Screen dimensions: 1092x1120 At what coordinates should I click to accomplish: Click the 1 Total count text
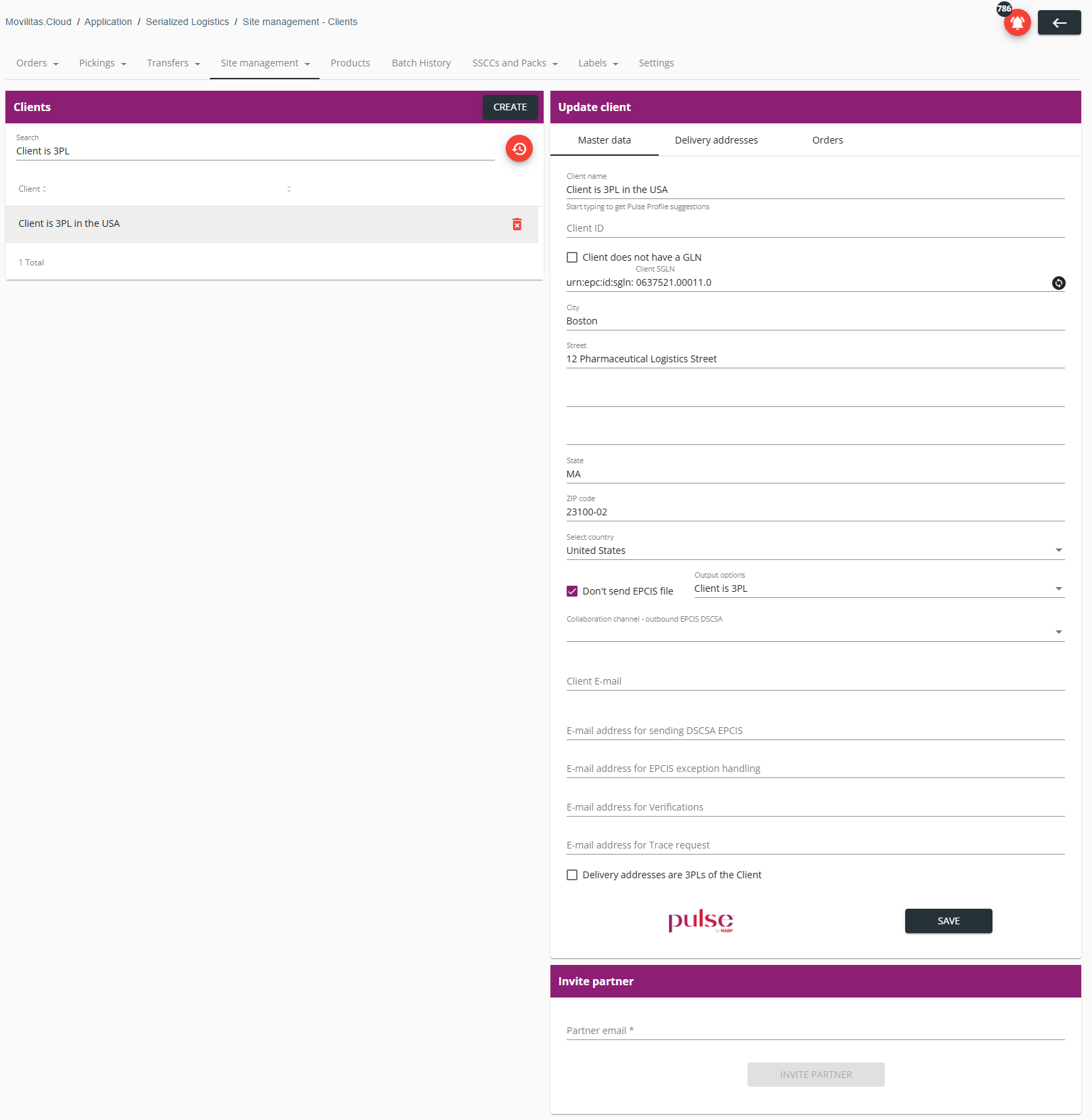click(x=31, y=263)
